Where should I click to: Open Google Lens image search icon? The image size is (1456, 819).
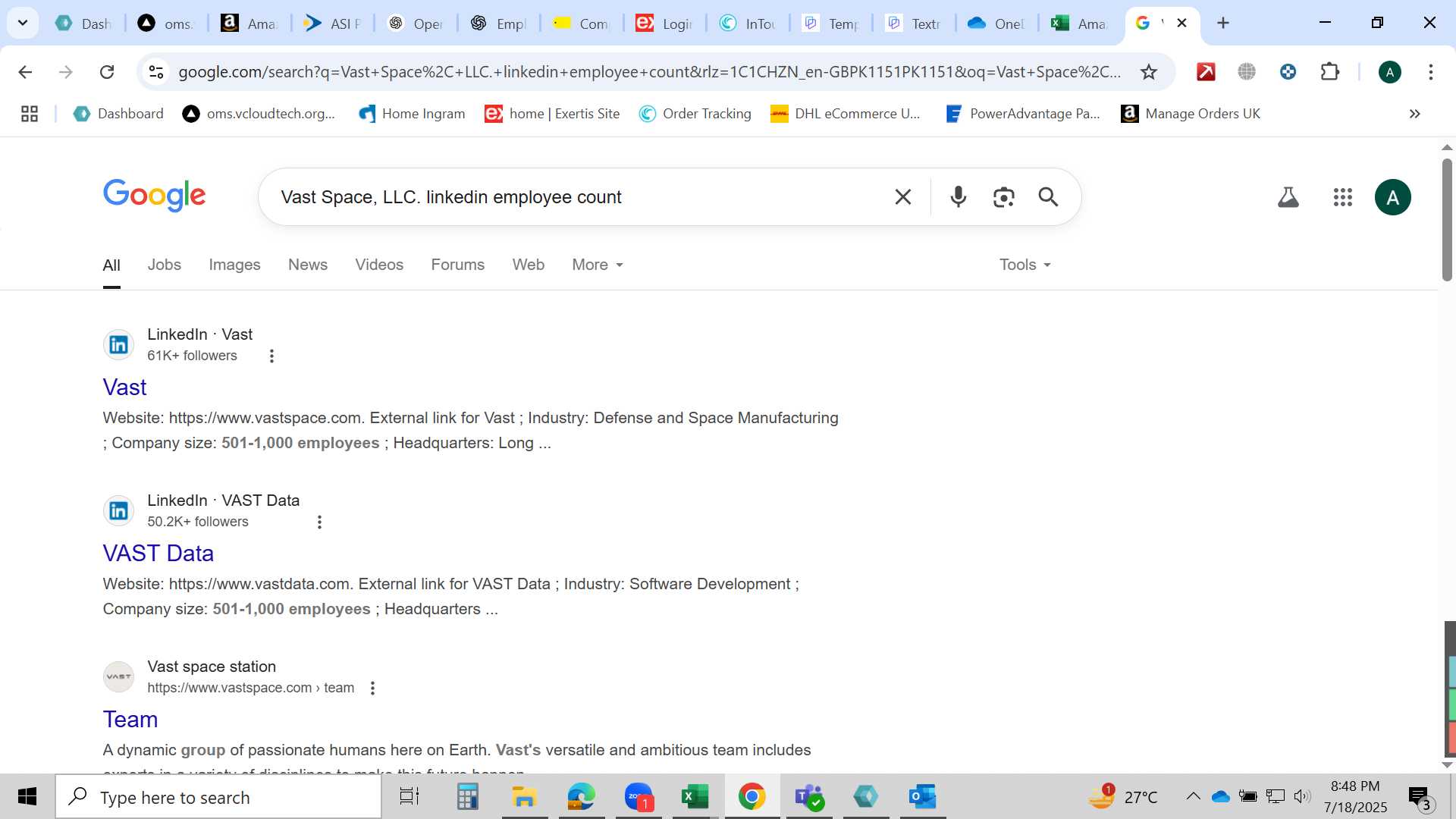(1003, 197)
